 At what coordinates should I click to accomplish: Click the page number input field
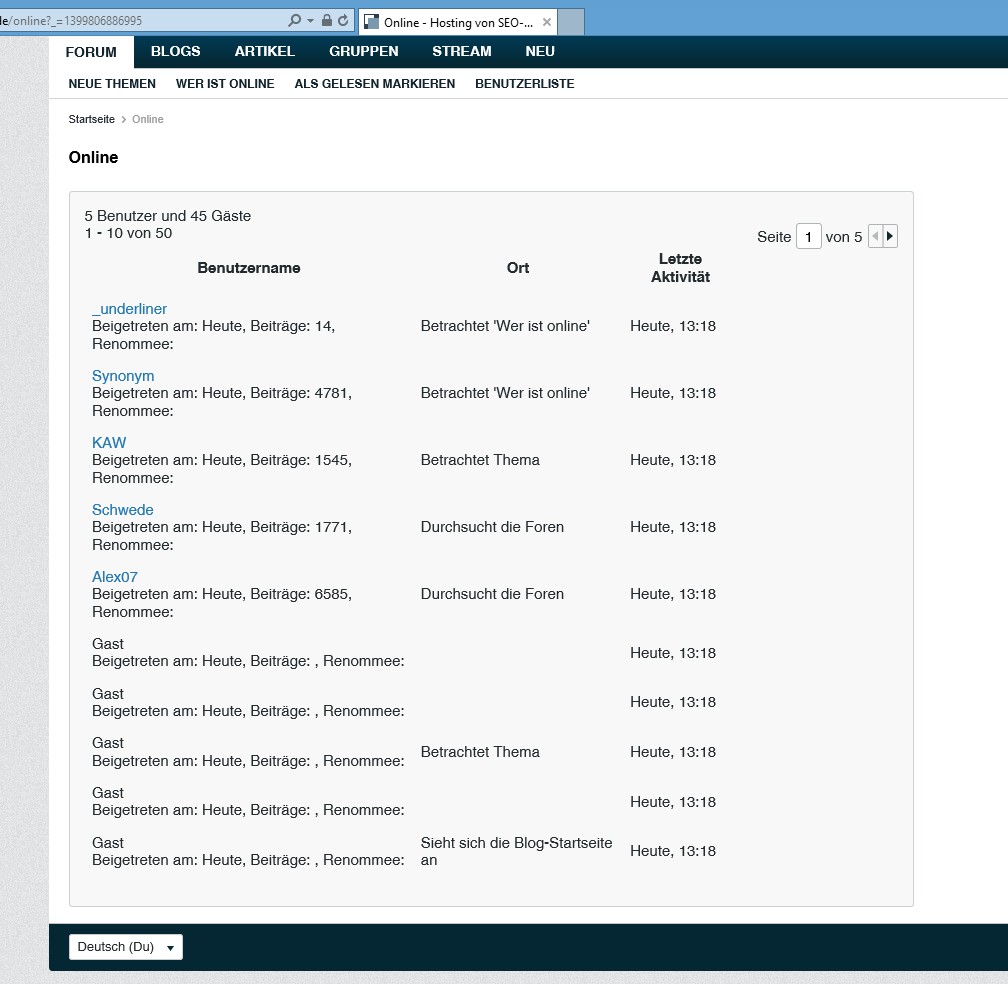tap(808, 237)
